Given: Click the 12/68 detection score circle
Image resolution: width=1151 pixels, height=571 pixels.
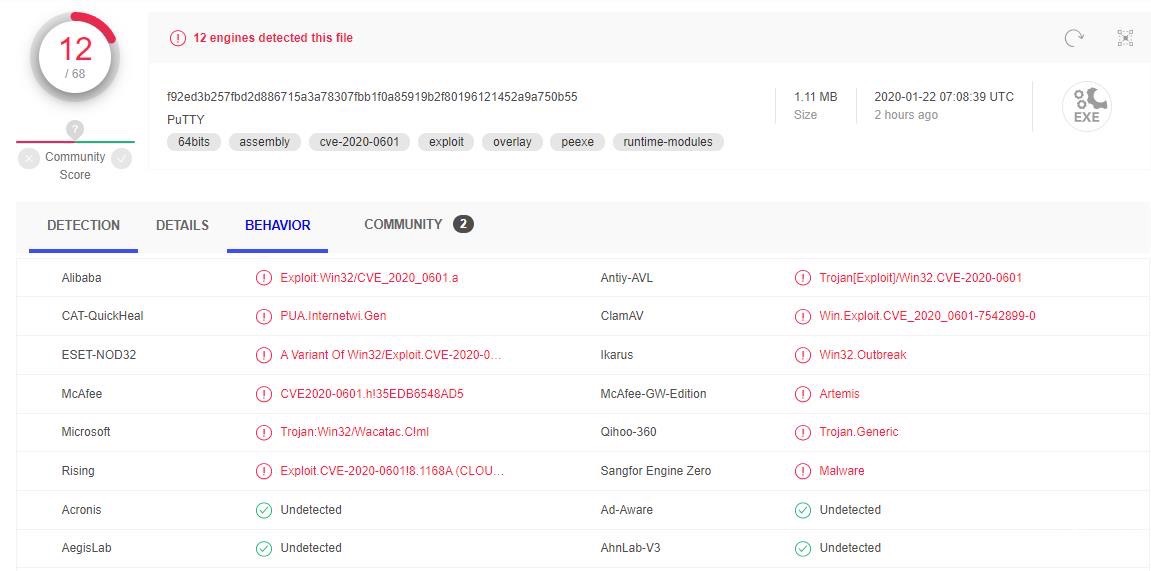Looking at the screenshot, I should (x=75, y=55).
